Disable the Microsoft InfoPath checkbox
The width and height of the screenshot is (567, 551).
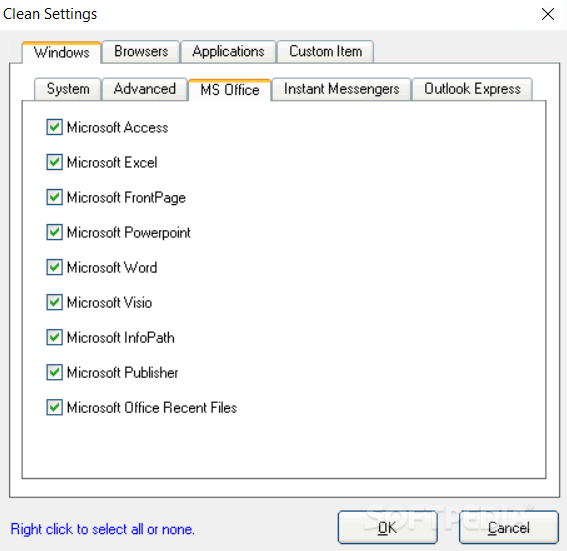point(54,337)
